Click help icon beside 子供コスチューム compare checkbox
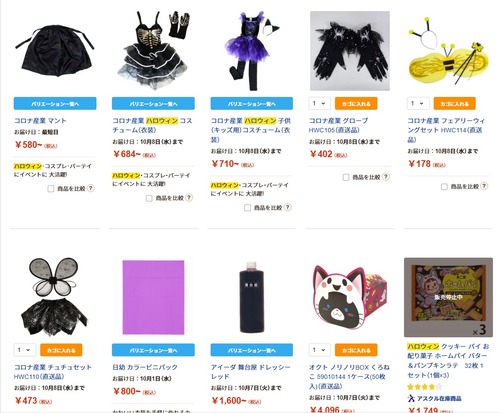This screenshot has height=413, width=500. (x=287, y=207)
